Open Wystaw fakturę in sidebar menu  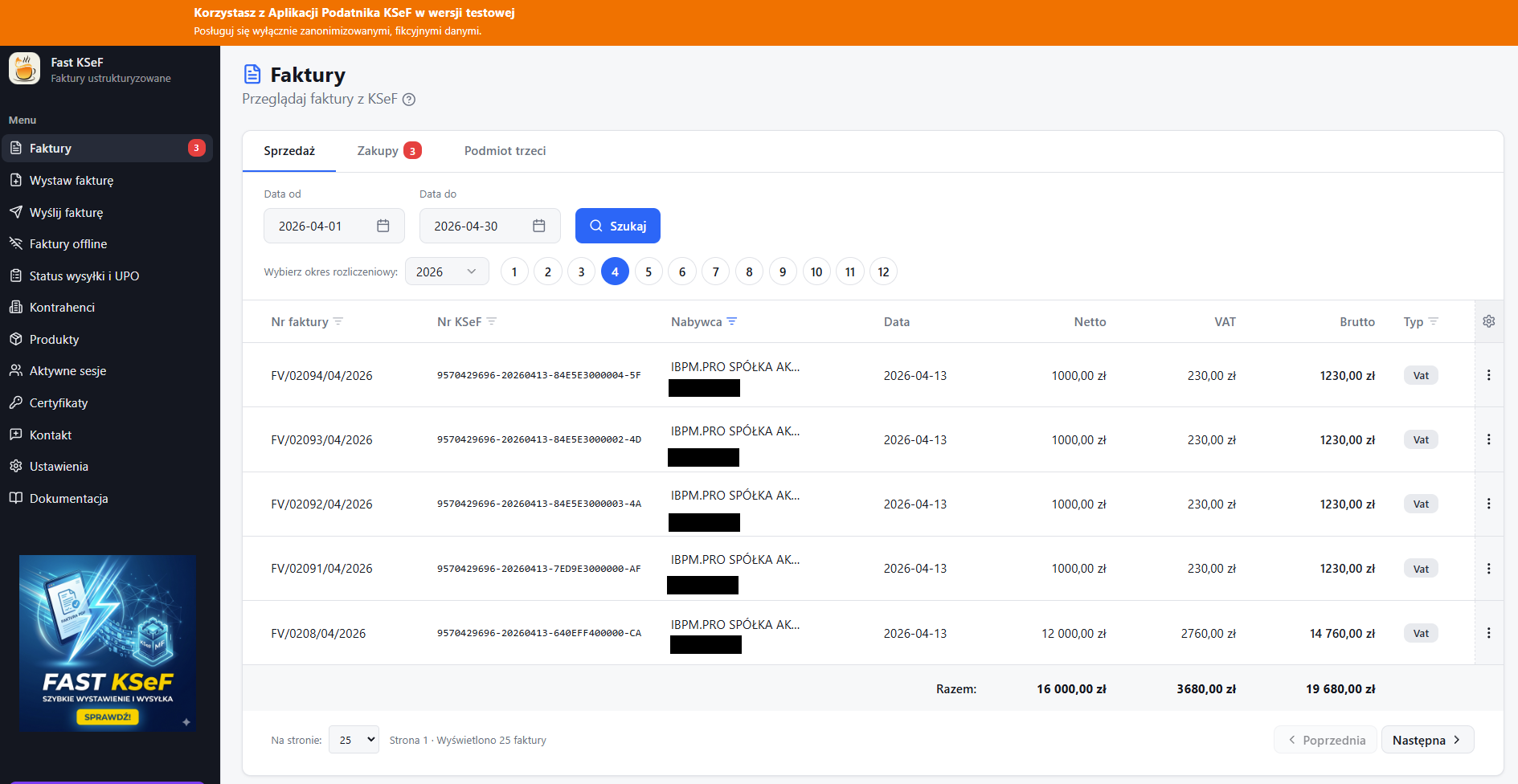point(72,181)
